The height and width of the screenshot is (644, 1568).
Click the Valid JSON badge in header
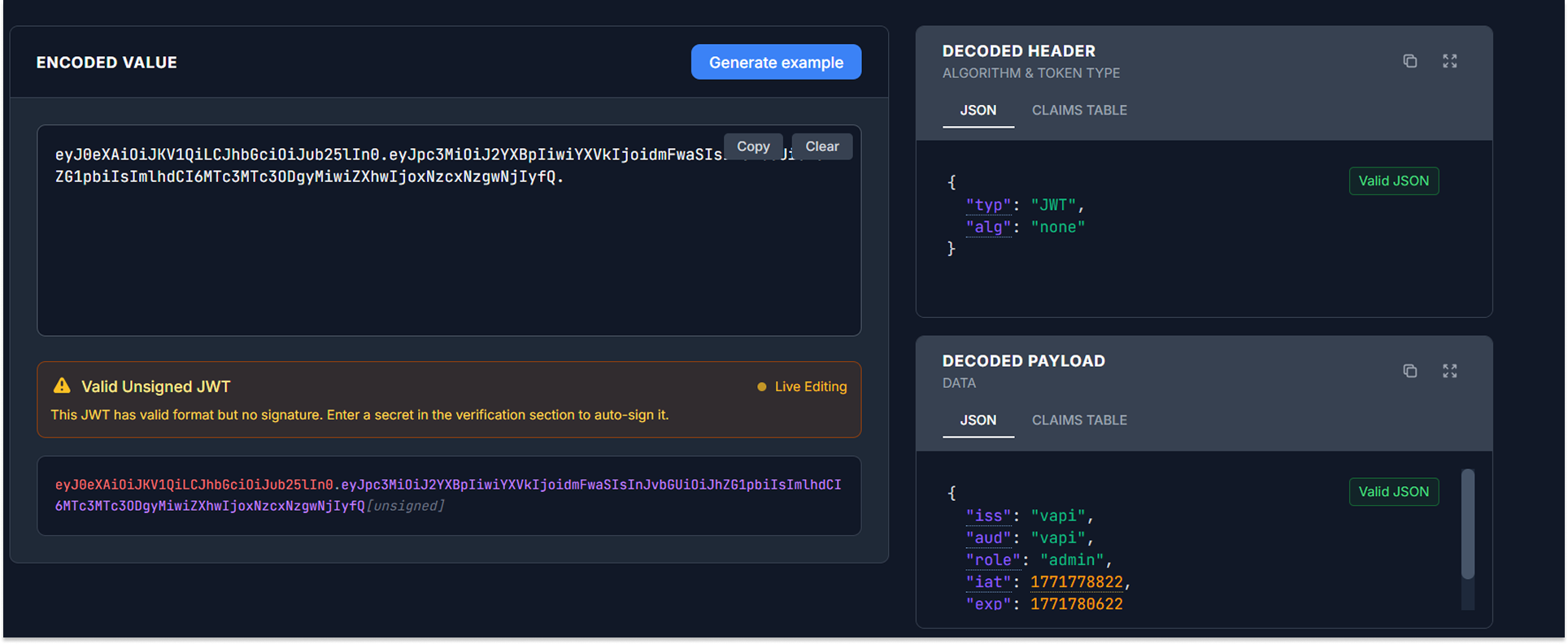(1393, 181)
